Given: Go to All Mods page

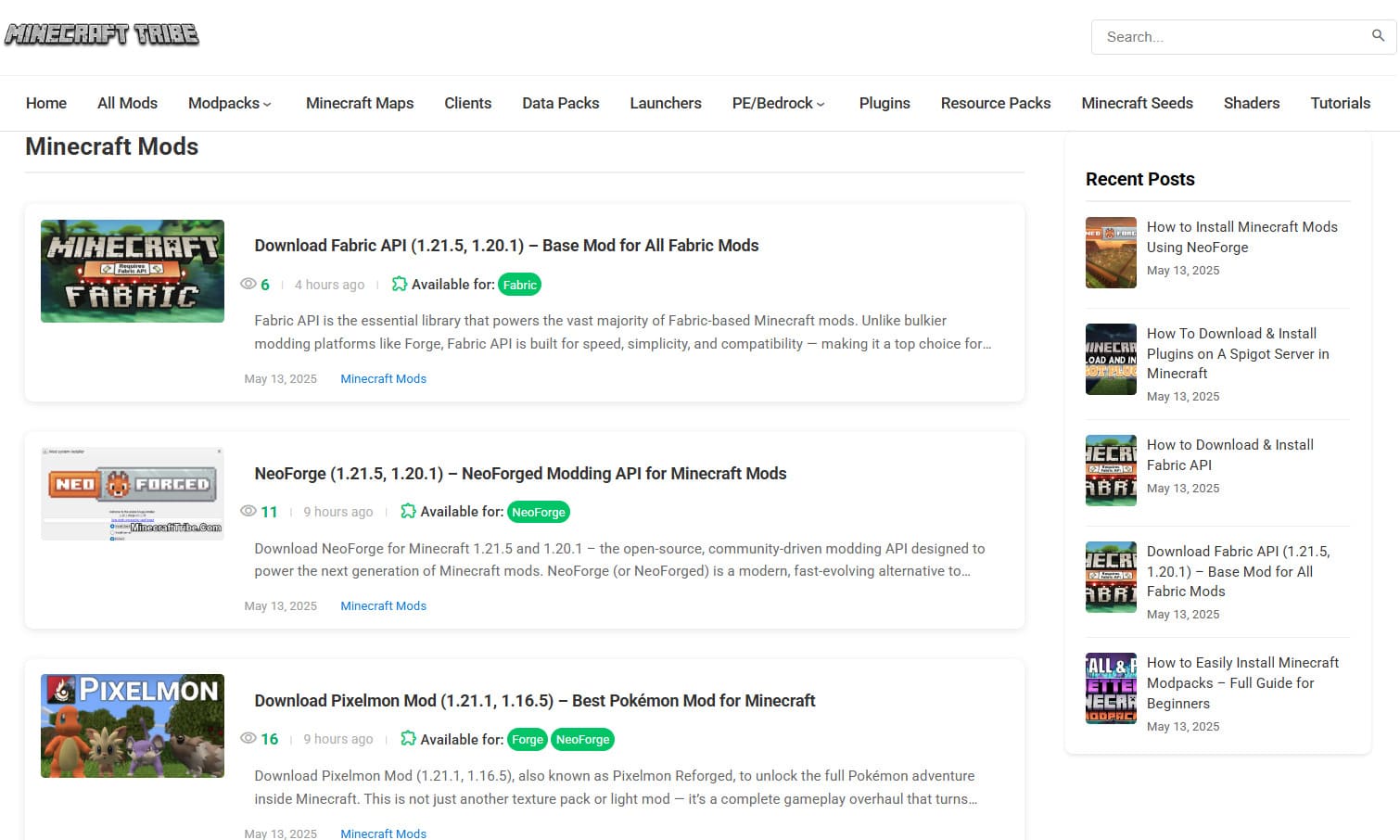Looking at the screenshot, I should coord(127,103).
